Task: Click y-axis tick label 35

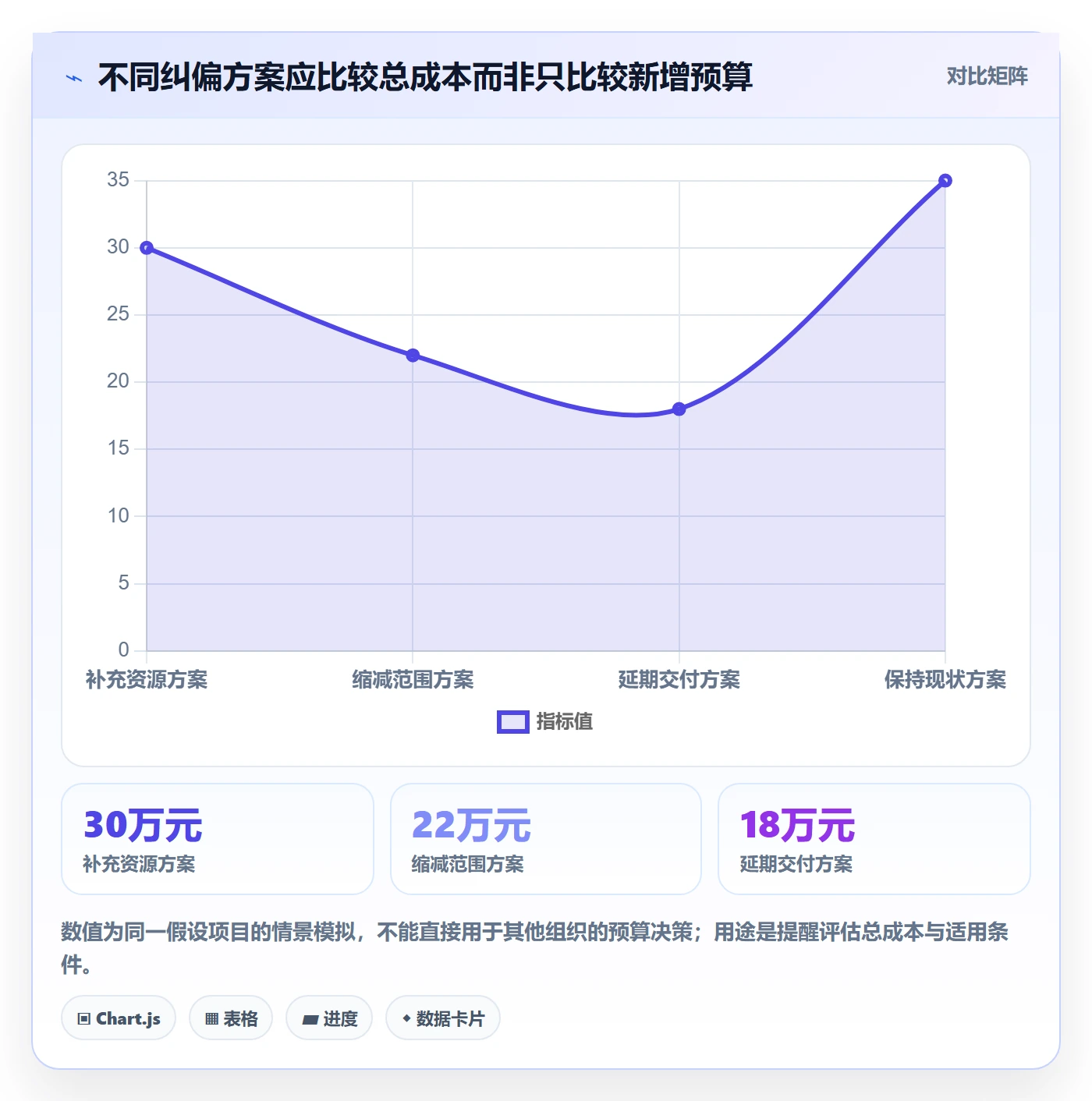Action: point(119,180)
